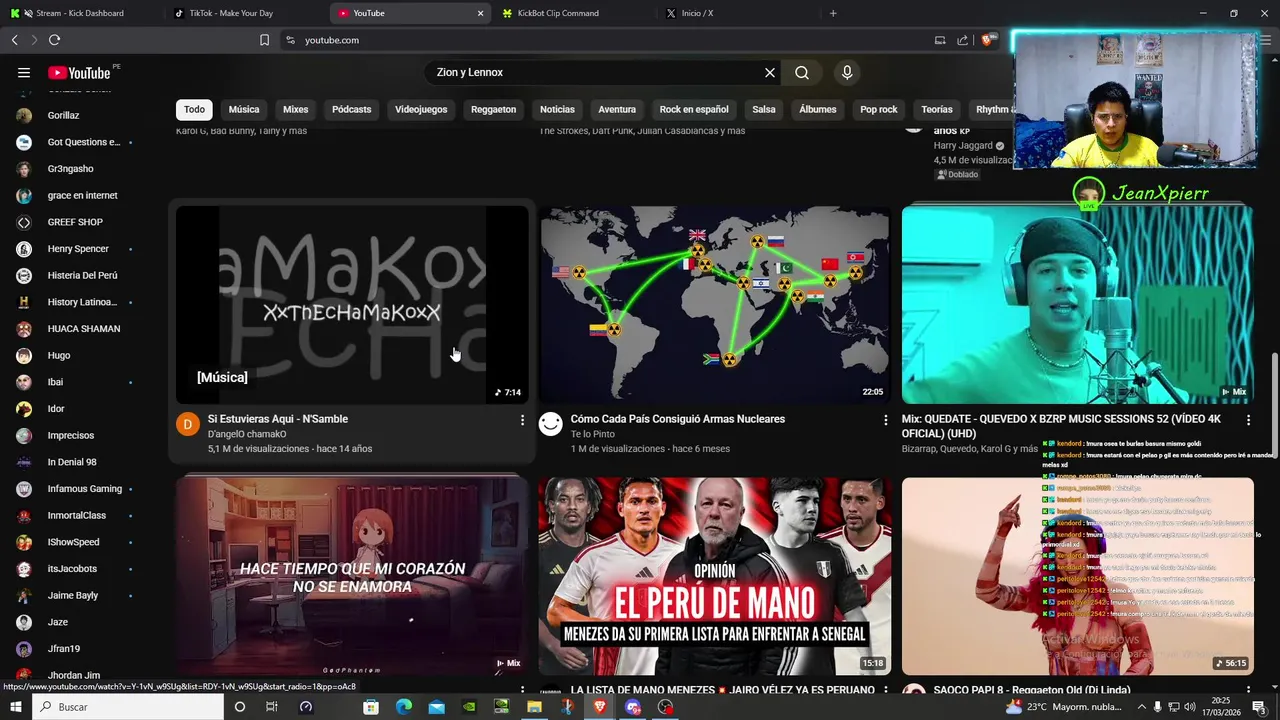Viewport: 1280px width, 720px height.
Task: Launch Microsoft Edge from the taskbar
Action: click(x=403, y=707)
